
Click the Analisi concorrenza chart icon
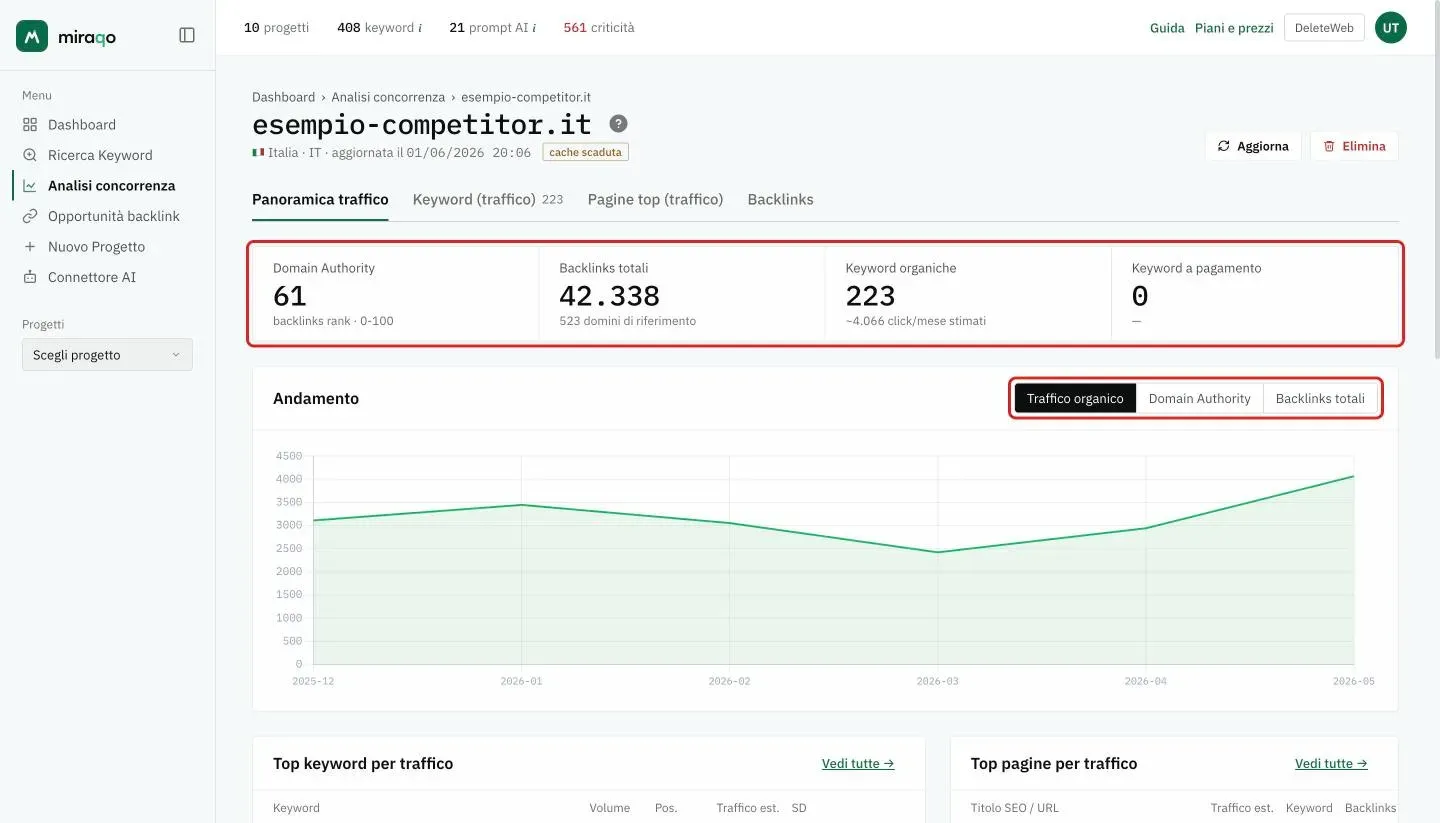(30, 186)
